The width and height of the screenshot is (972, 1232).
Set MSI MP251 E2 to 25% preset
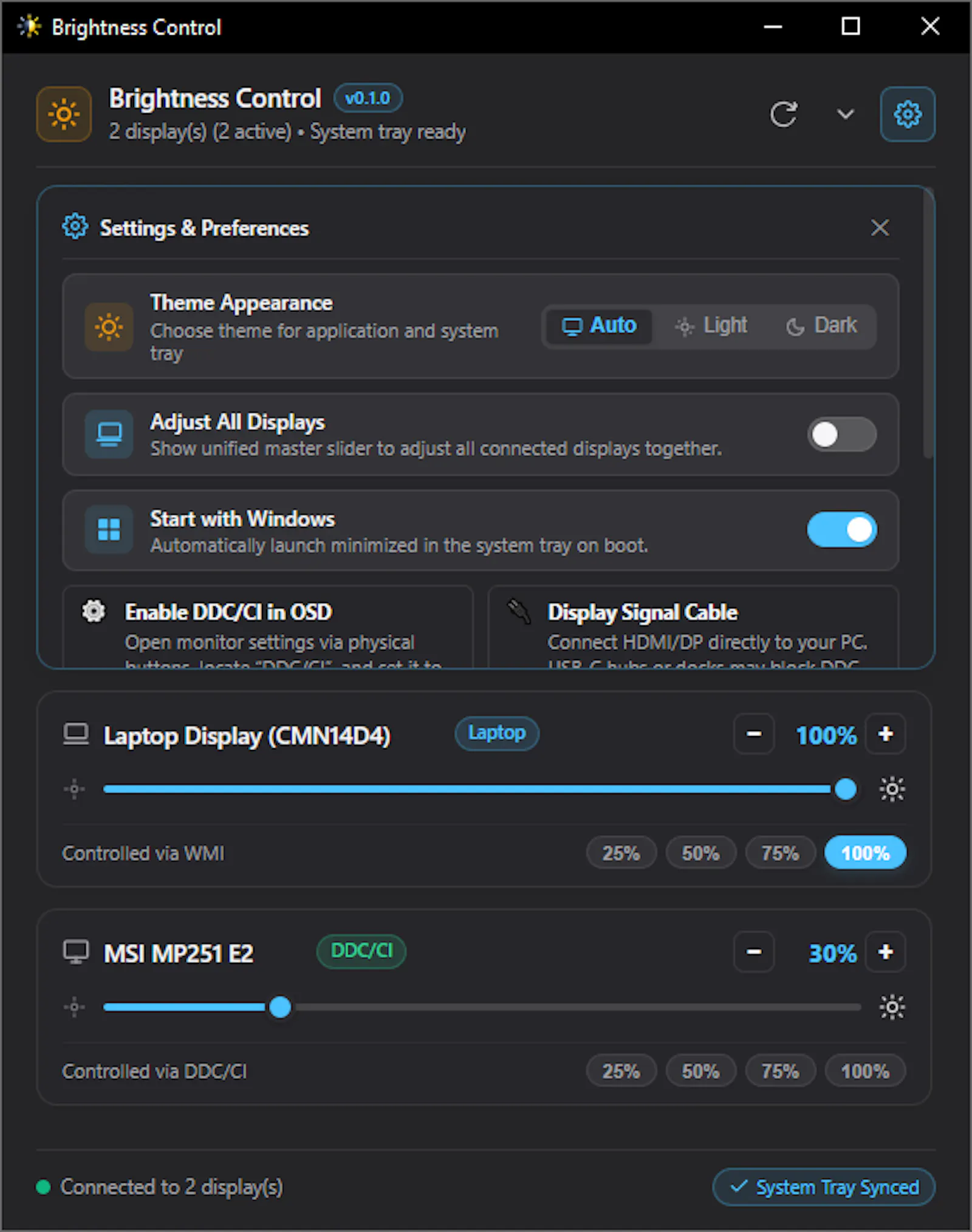(621, 1071)
